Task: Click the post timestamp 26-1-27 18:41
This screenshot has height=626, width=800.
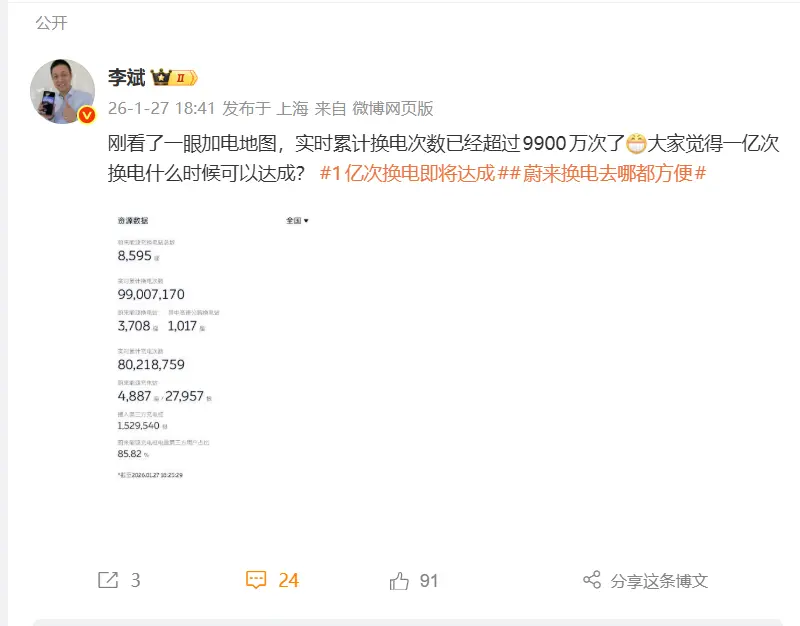Action: pos(161,108)
